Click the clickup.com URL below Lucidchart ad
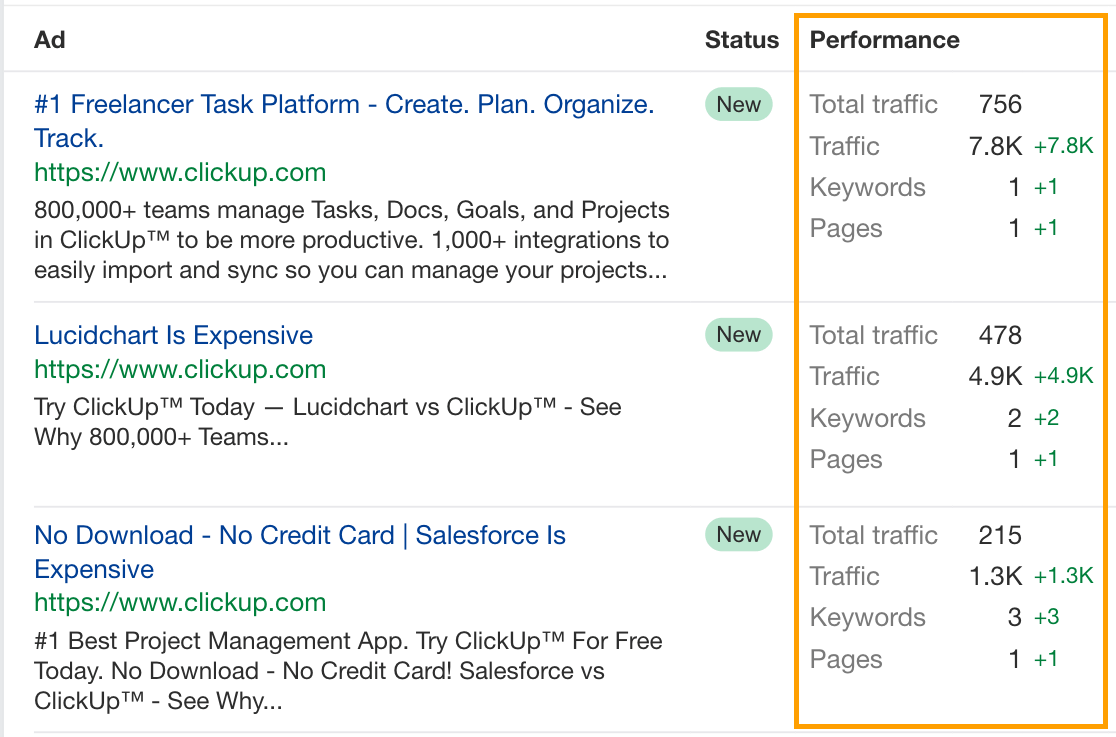Viewport: 1116px width, 737px height. coord(180,369)
